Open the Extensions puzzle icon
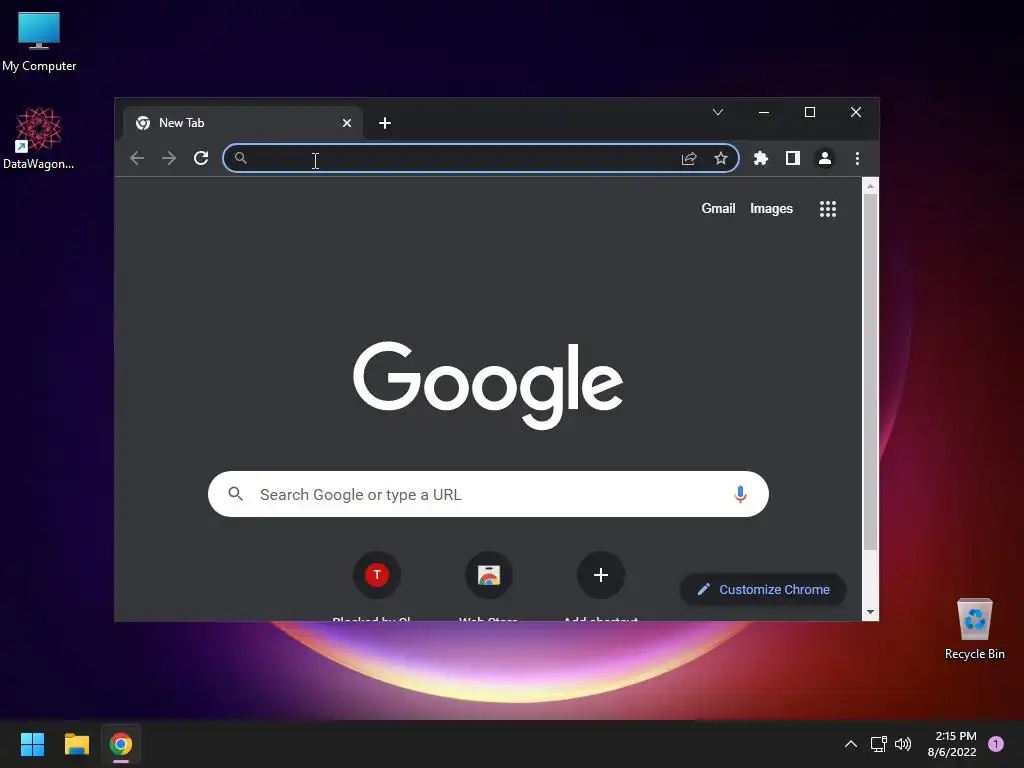Image resolution: width=1024 pixels, height=768 pixels. point(761,158)
